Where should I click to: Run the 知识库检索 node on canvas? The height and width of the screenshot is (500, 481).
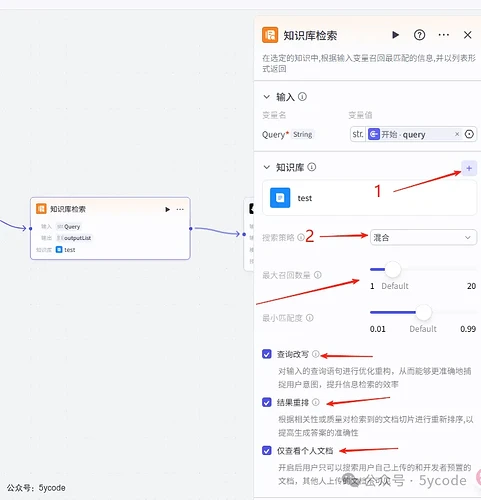pos(167,209)
